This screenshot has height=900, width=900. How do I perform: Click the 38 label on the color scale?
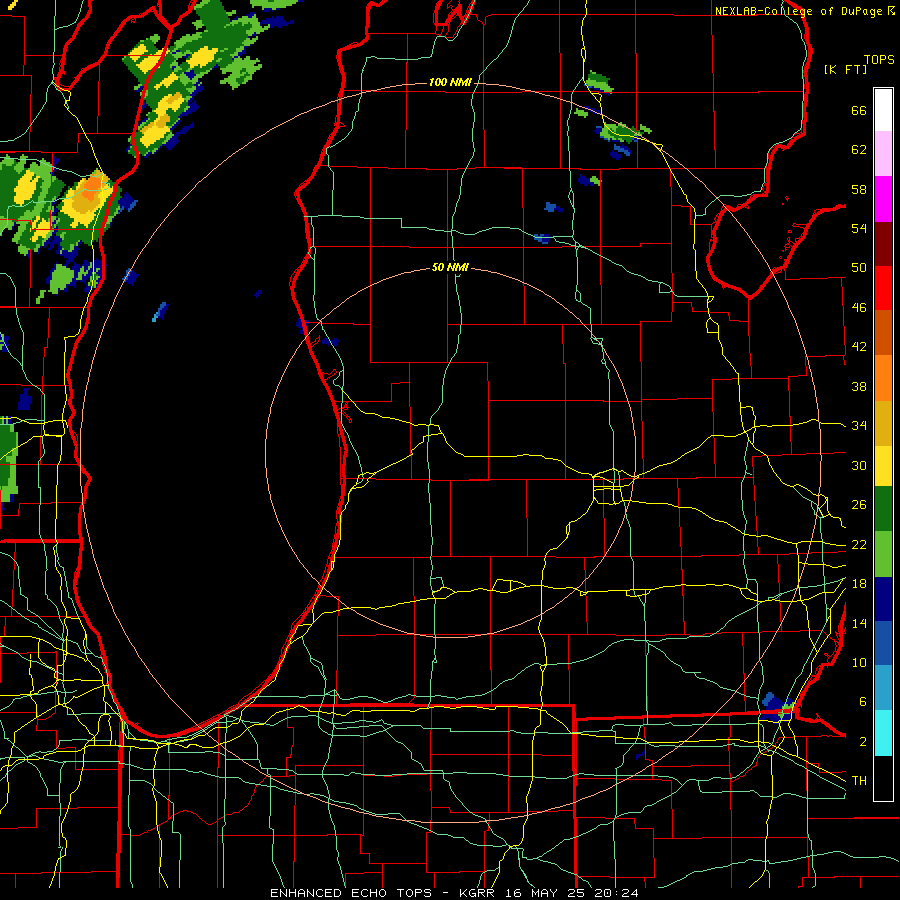point(859,386)
